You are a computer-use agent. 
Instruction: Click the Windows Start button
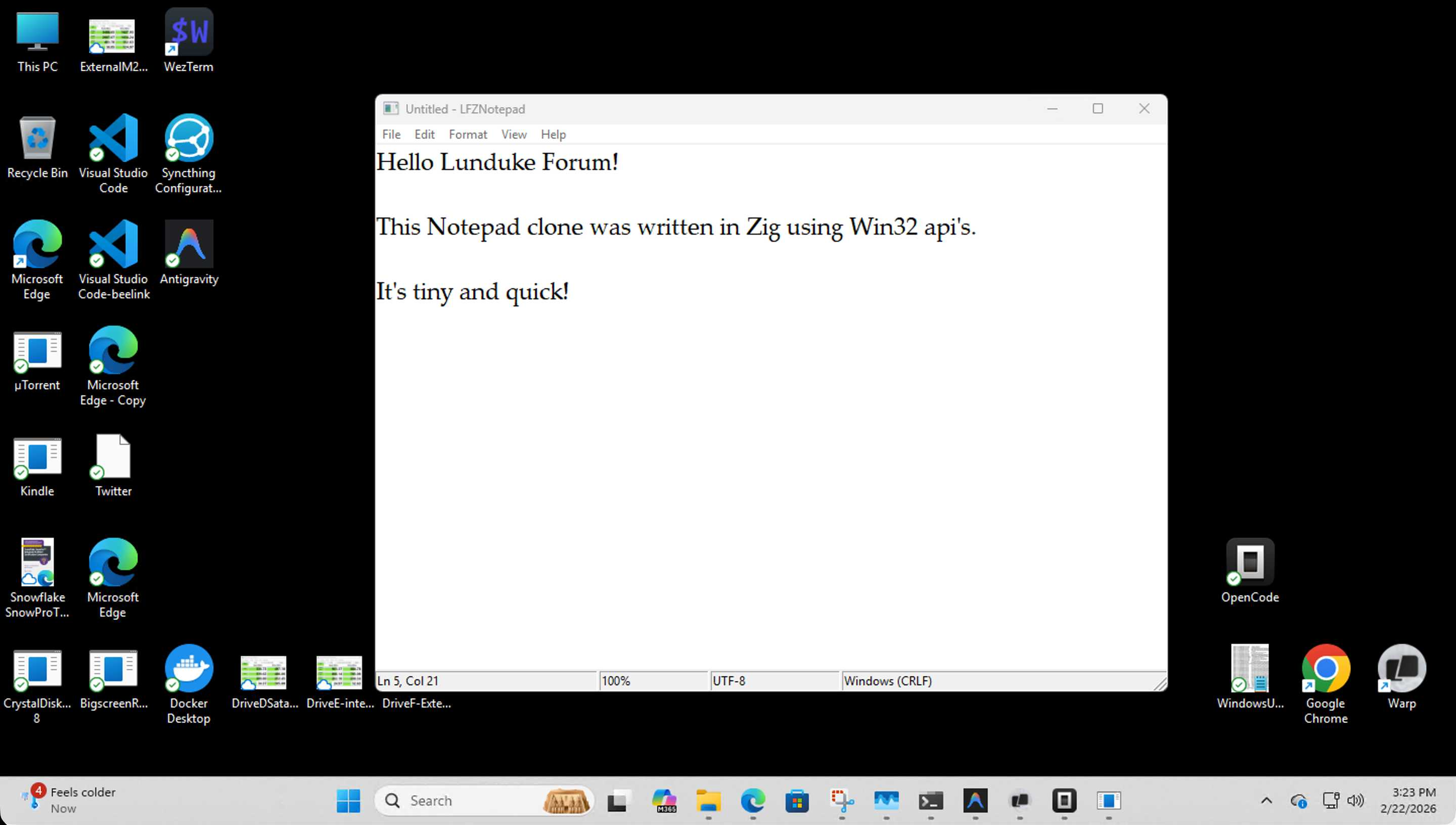coord(348,801)
